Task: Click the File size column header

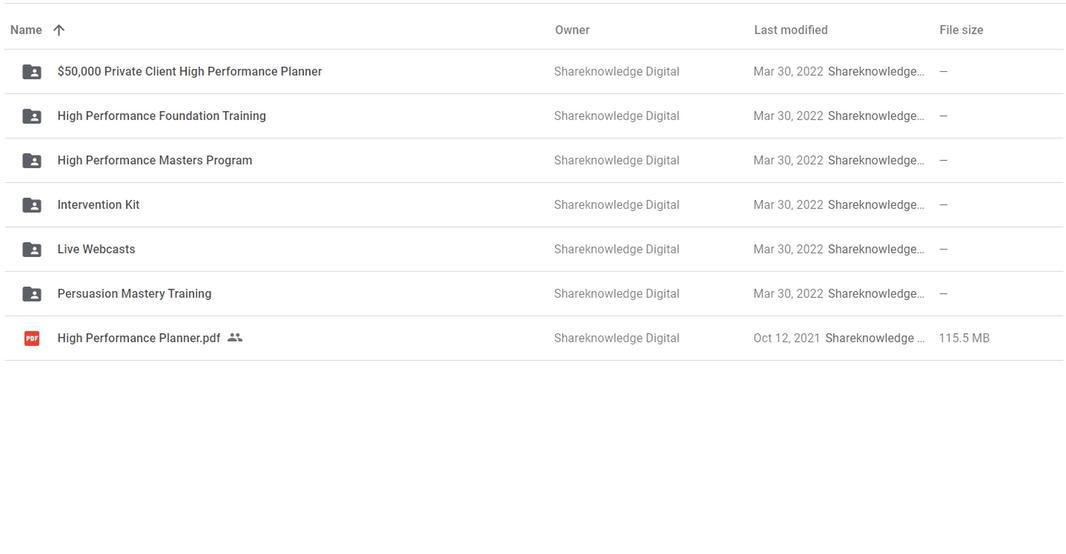Action: [x=961, y=30]
